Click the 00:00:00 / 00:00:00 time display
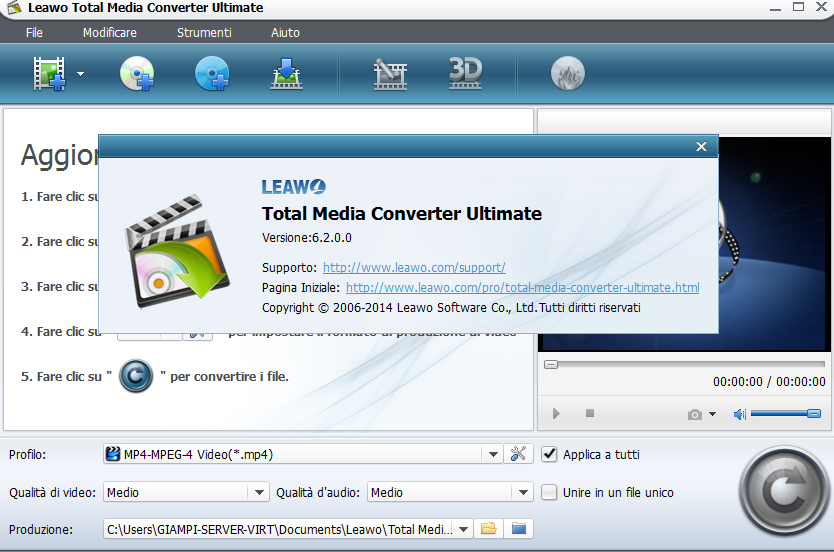 tap(769, 381)
